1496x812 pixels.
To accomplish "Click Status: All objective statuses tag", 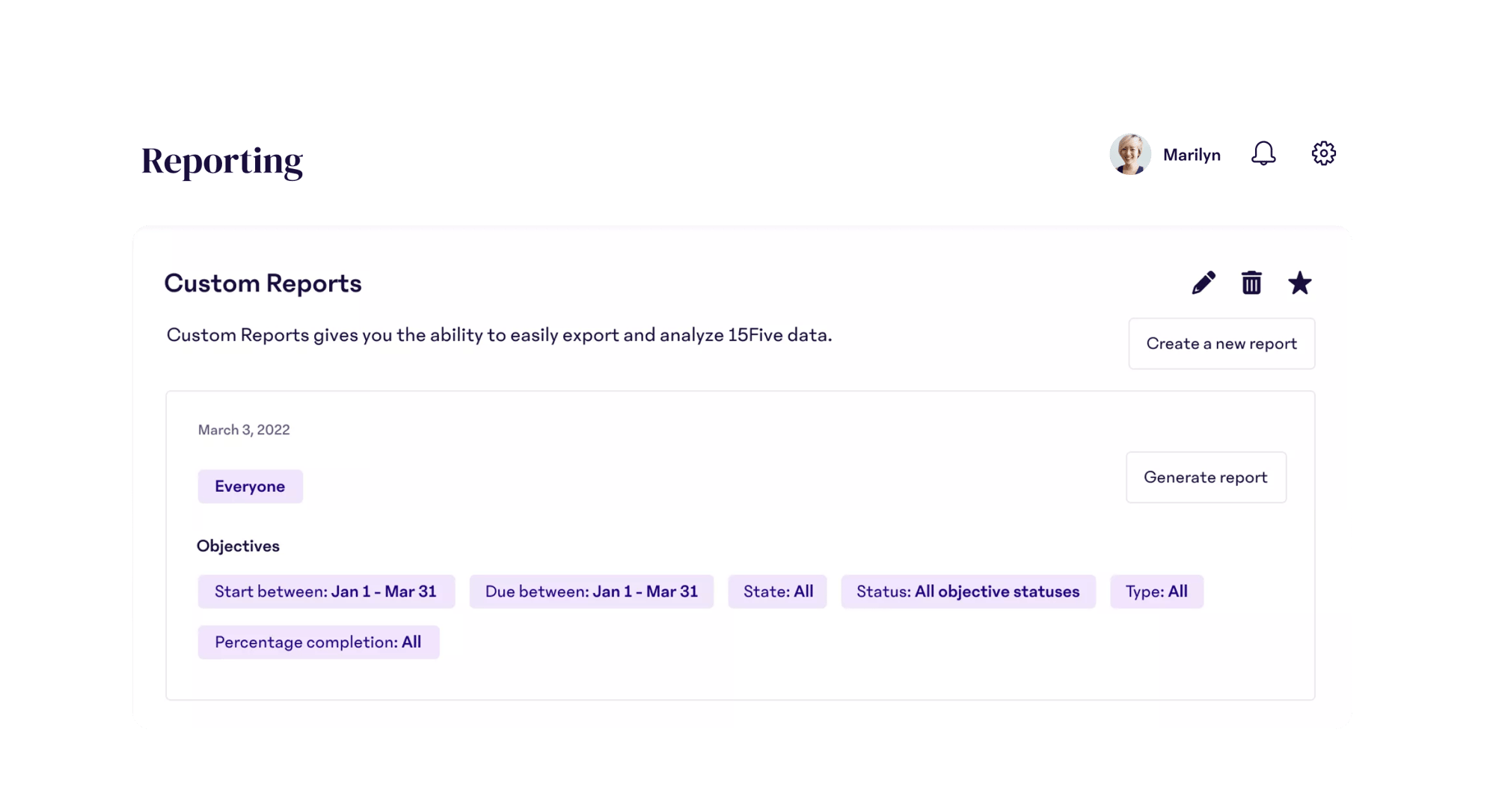I will pos(968,591).
